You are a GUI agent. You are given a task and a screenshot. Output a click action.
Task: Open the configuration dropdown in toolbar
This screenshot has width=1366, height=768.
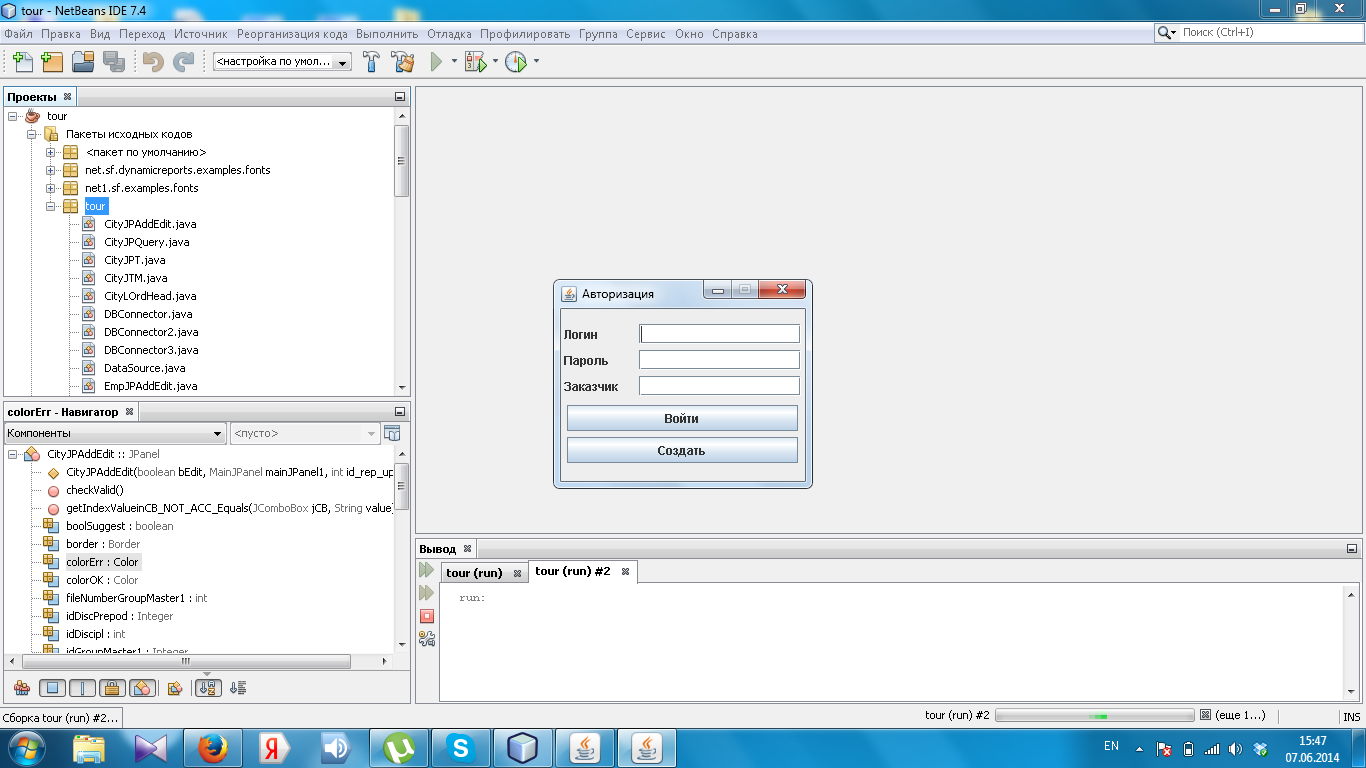282,62
